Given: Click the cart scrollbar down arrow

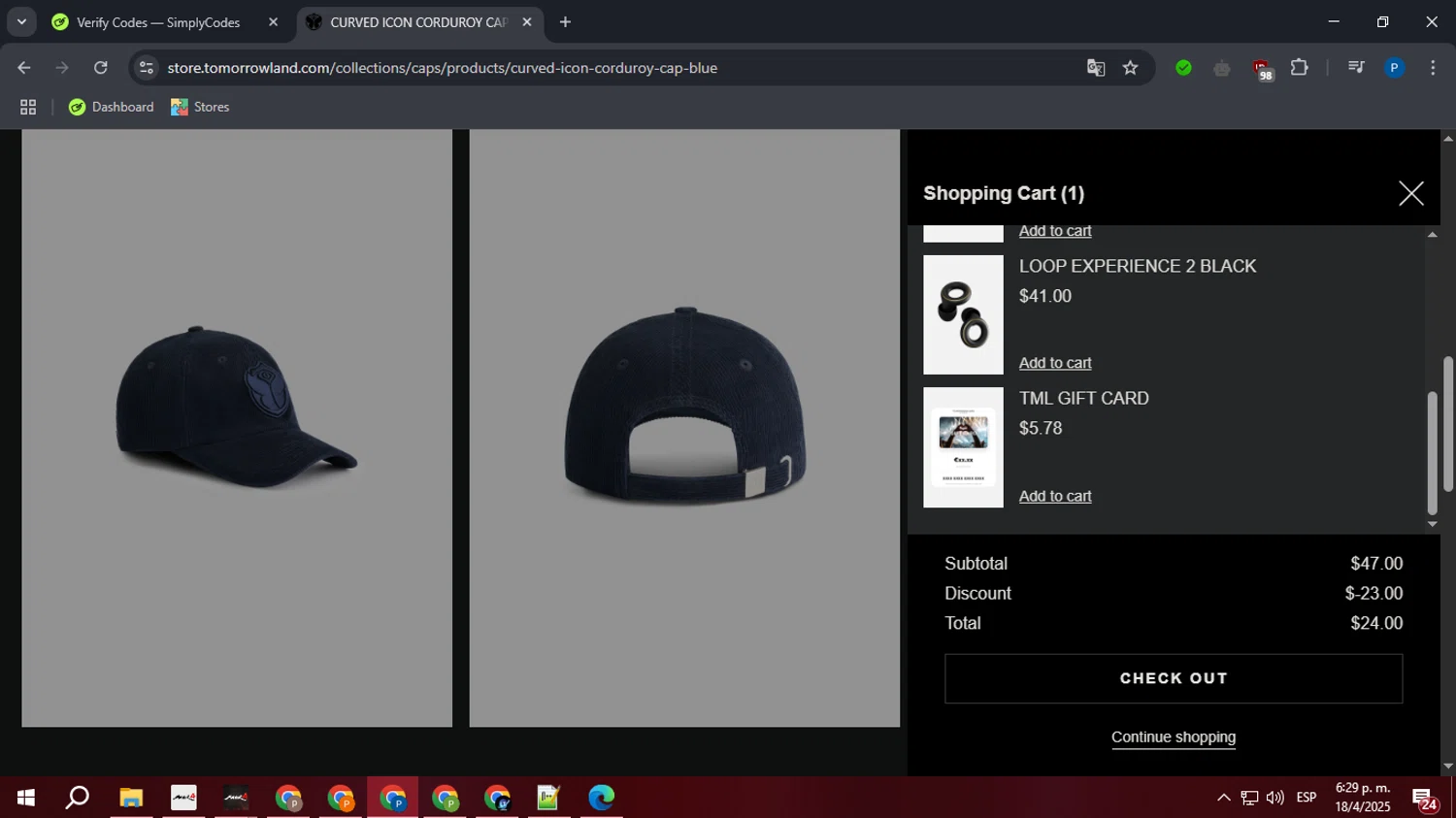Looking at the screenshot, I should click(x=1432, y=524).
